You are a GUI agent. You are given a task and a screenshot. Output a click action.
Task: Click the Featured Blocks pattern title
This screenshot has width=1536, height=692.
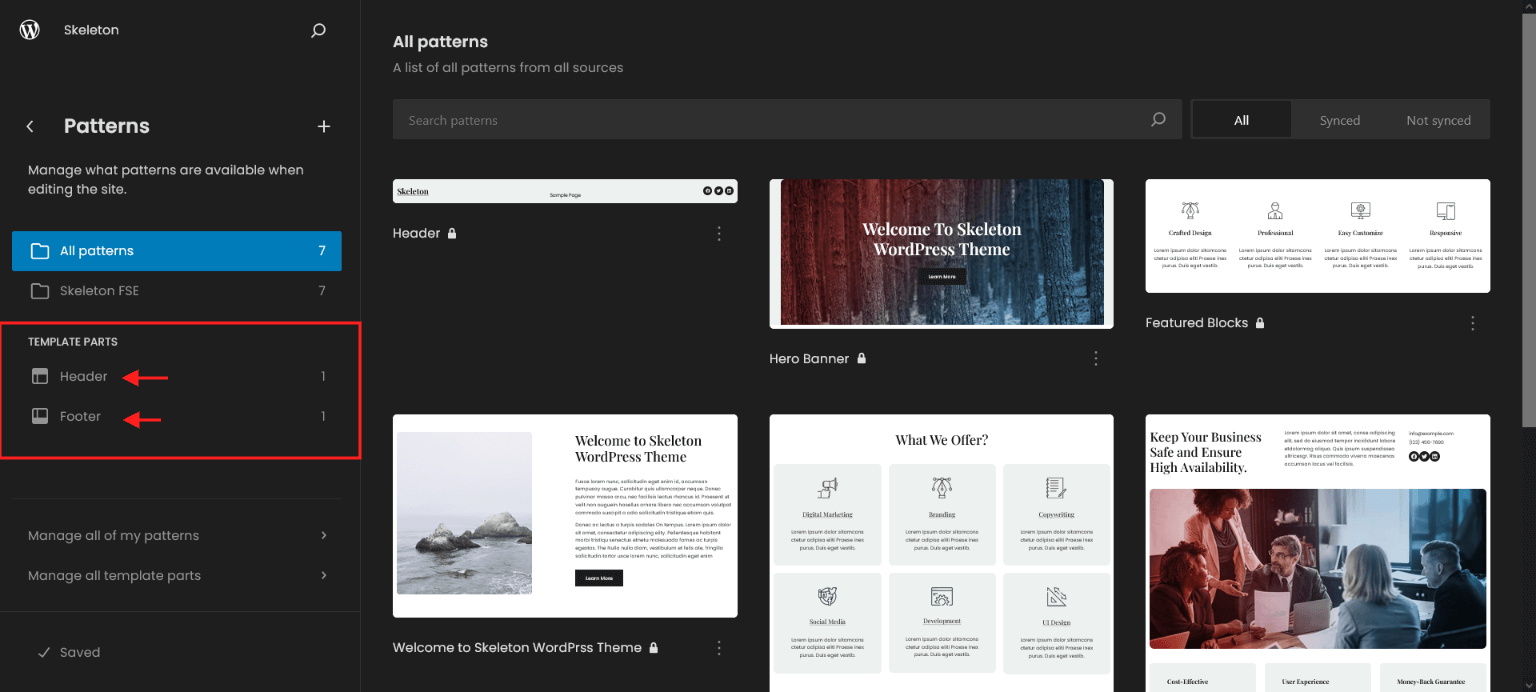coord(1197,323)
